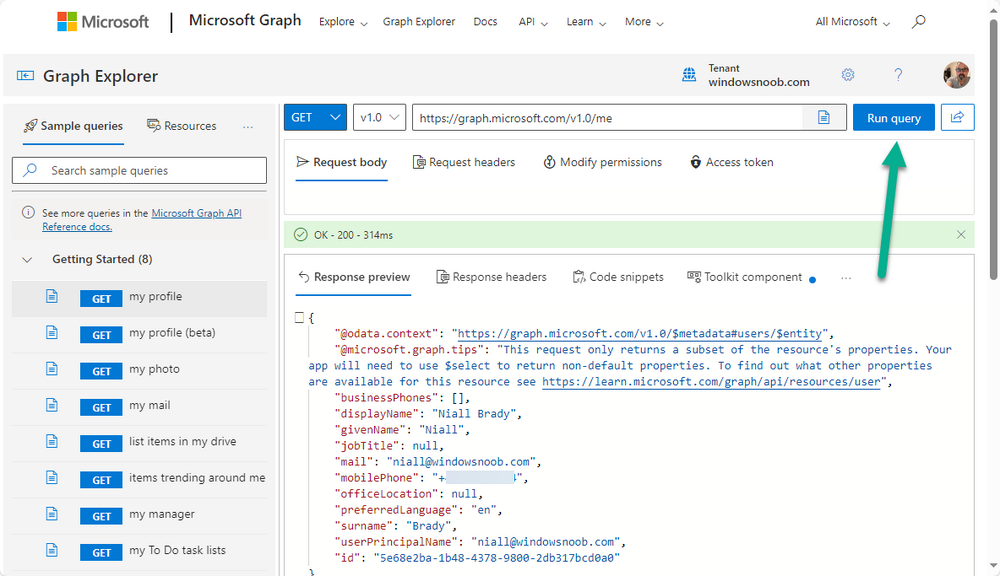This screenshot has height=576, width=1000.
Task: Select the my To Do task lists query
Action: 139,552
